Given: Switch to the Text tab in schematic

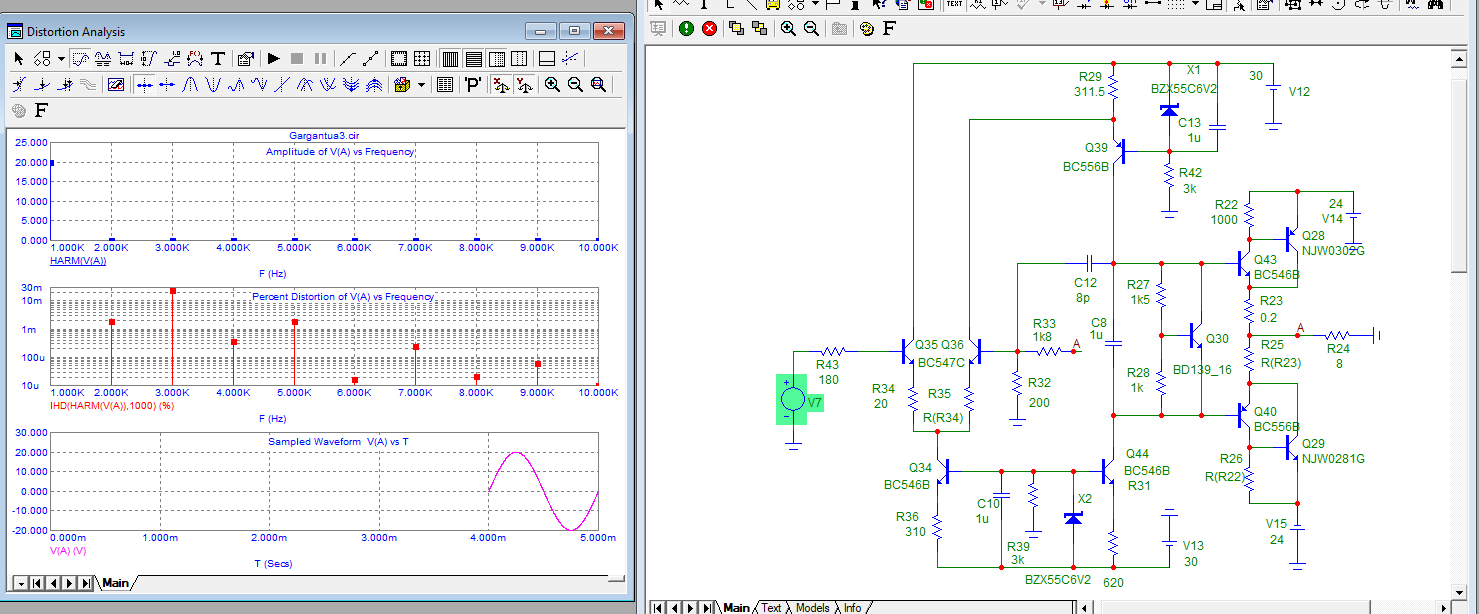Looking at the screenshot, I should click(x=771, y=607).
